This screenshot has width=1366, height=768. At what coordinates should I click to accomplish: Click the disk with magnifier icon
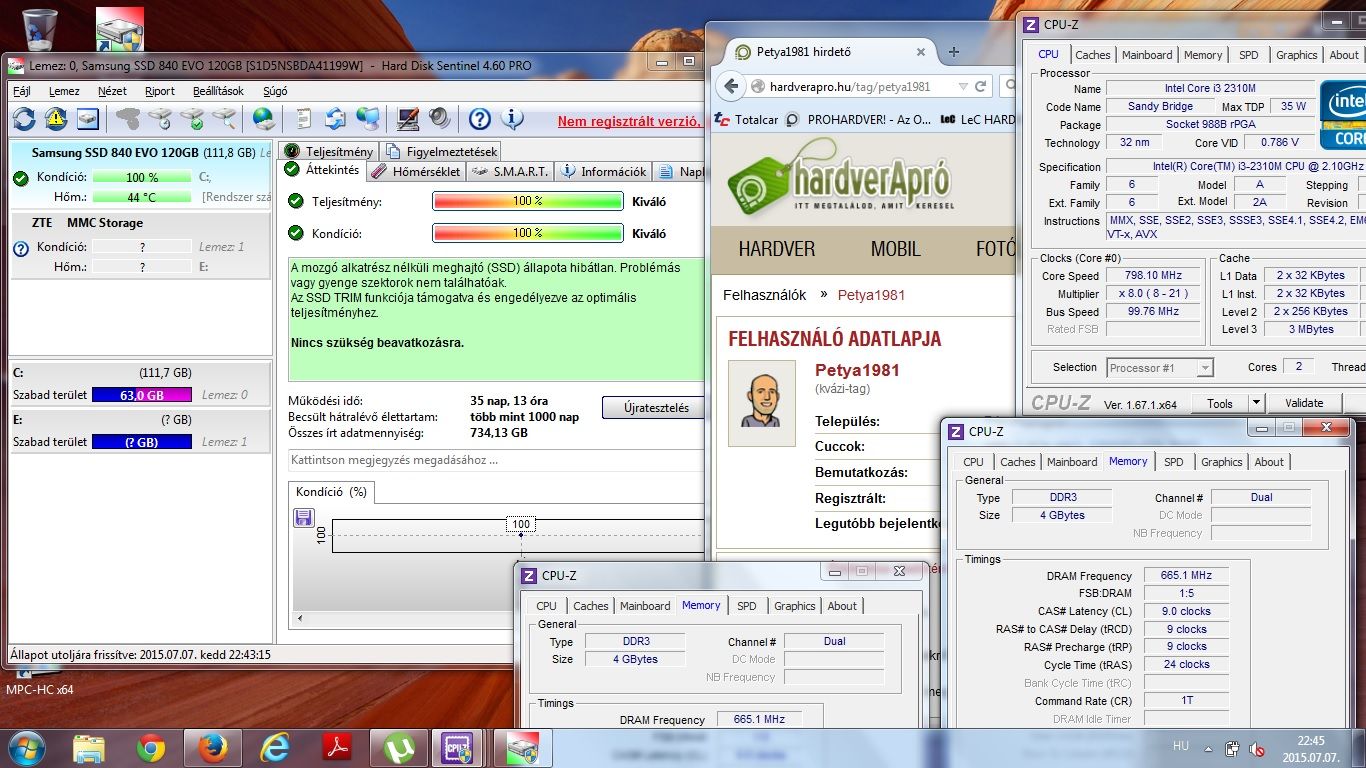click(224, 120)
